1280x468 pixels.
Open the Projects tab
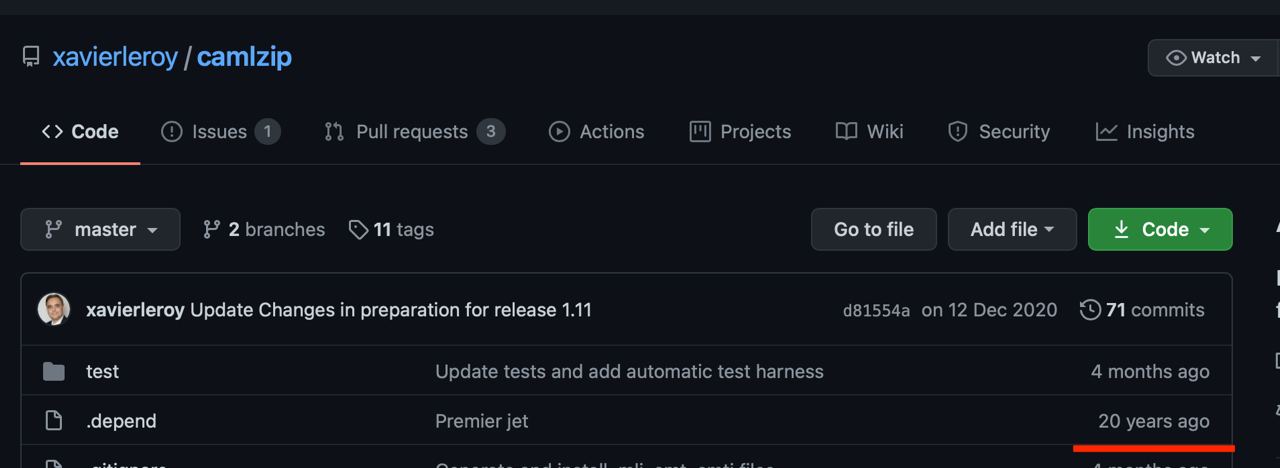coord(740,131)
